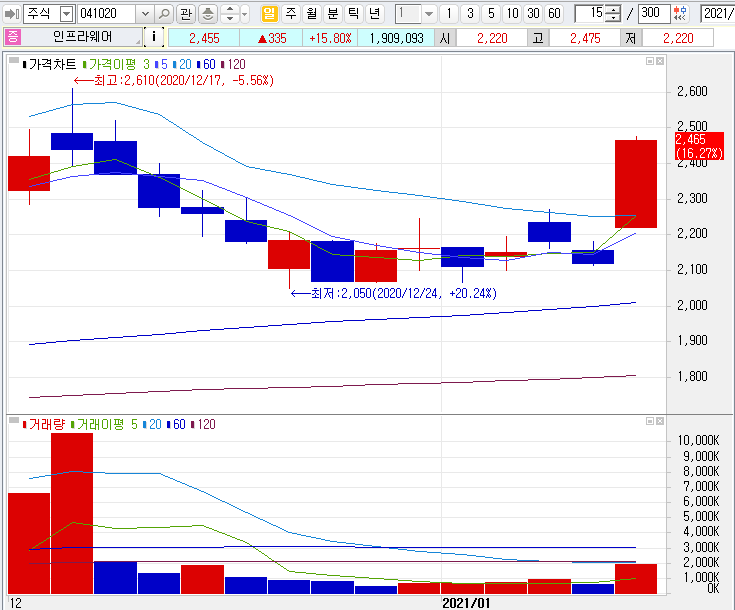Screen dimensions: 735x610
Task: Click the 20-day volume MA legend
Action: pyautogui.click(x=152, y=424)
